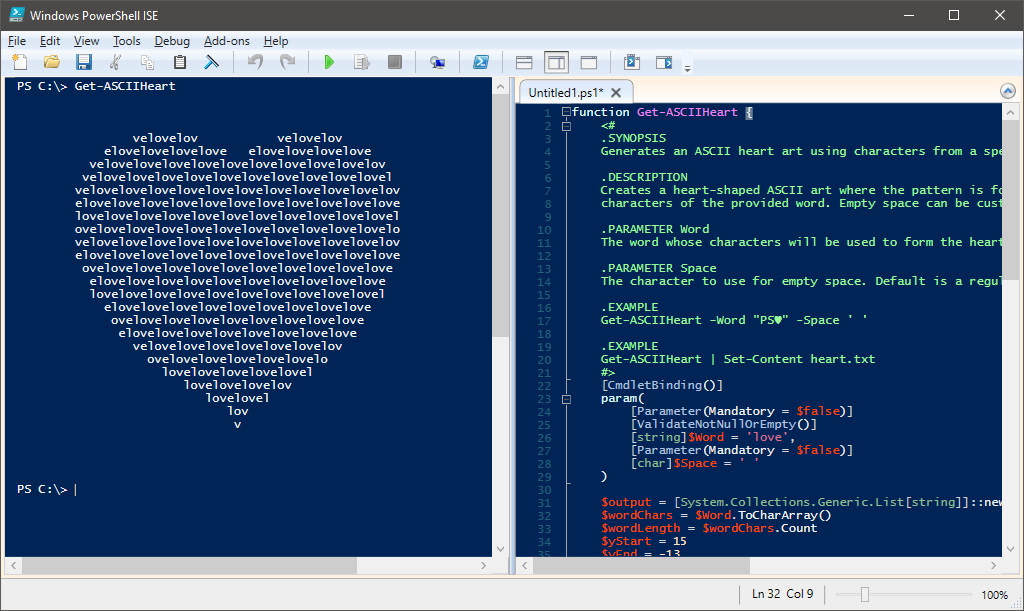Collapse the Get-ASCIIHeart function fold marker
The image size is (1024, 611).
(566, 112)
